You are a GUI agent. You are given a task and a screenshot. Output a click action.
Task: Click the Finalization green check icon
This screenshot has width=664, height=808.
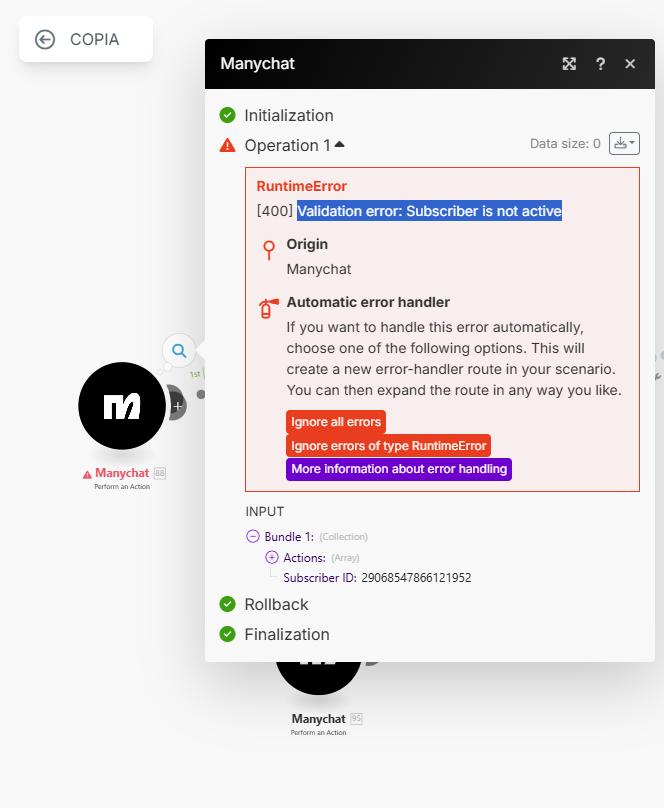click(x=227, y=634)
